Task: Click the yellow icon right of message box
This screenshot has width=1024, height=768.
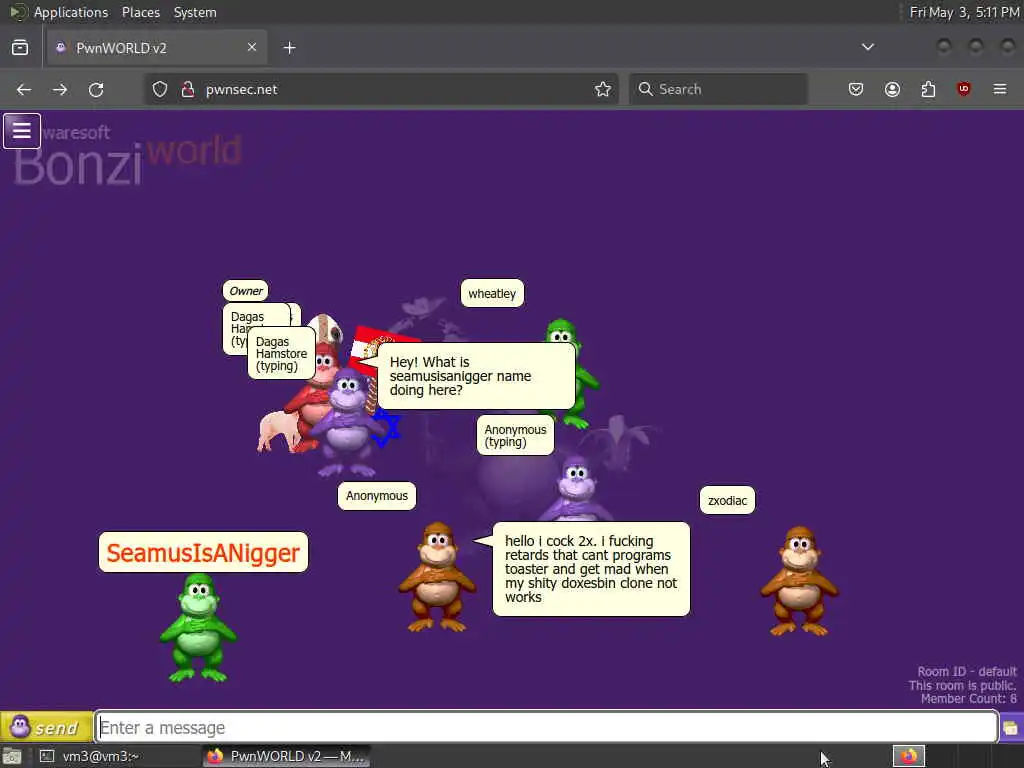Action: 1010,728
